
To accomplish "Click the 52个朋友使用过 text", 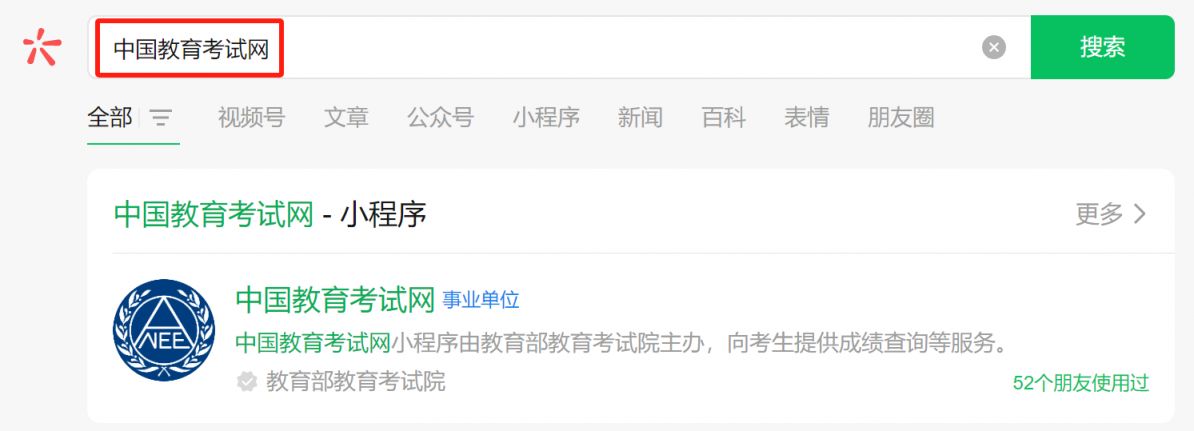I will pos(1081,383).
